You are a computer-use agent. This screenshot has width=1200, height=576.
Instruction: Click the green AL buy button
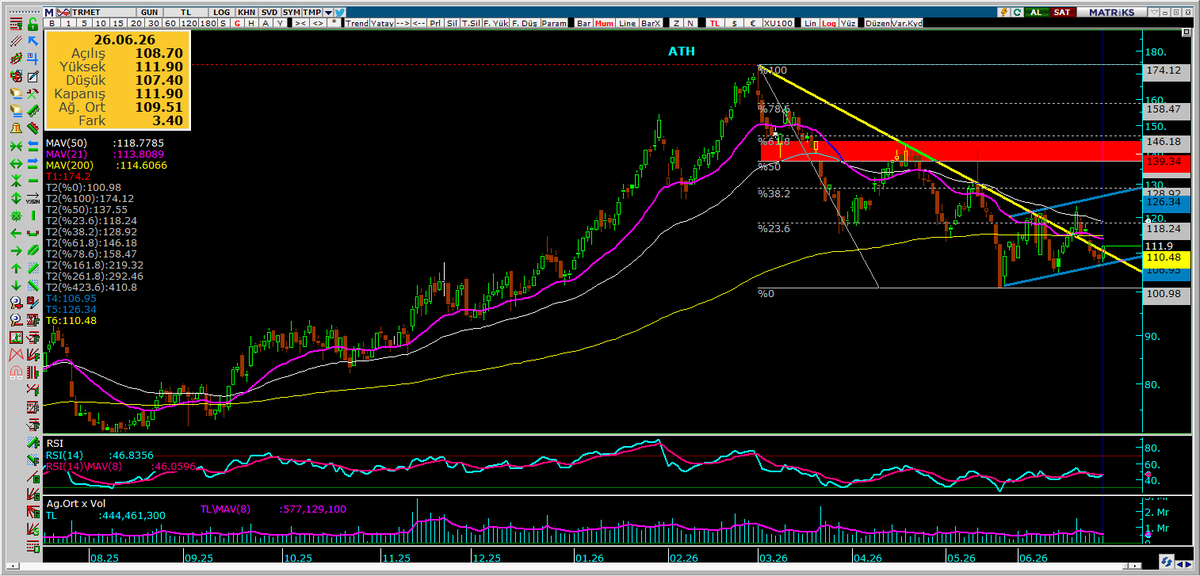click(1036, 12)
